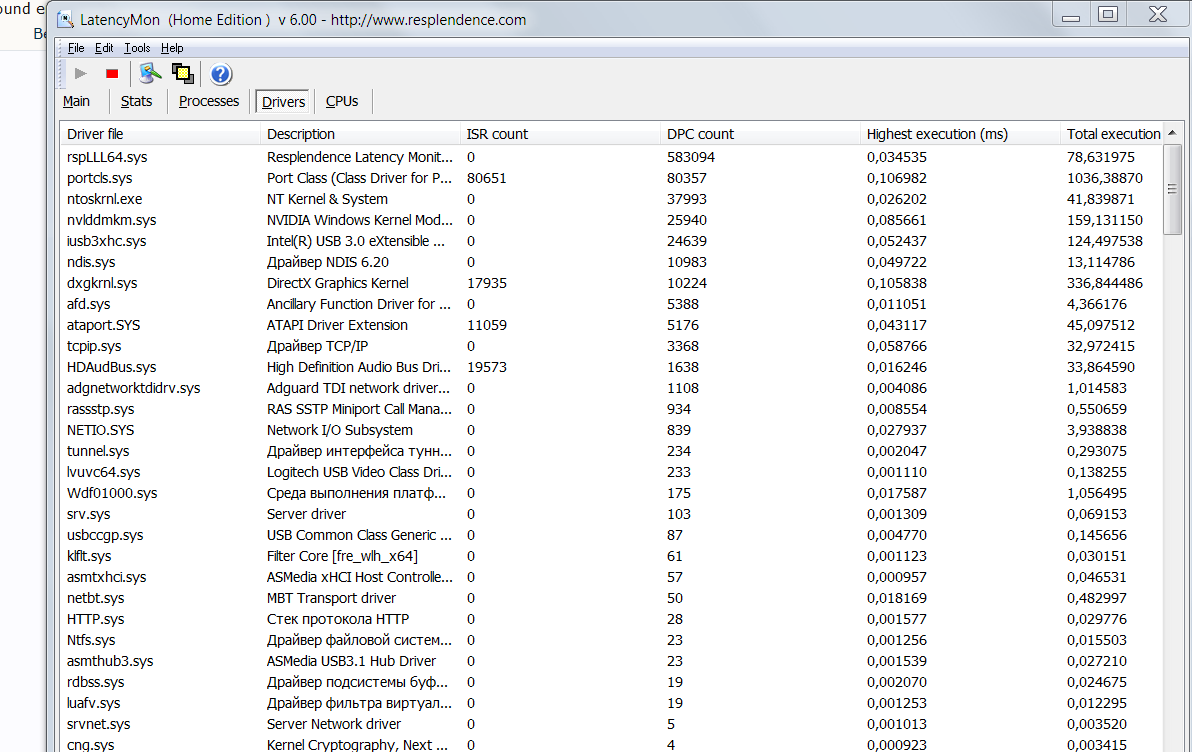The image size is (1192, 752).
Task: Select the iusb3xhc.sys driver row
Action: pyautogui.click(x=612, y=241)
